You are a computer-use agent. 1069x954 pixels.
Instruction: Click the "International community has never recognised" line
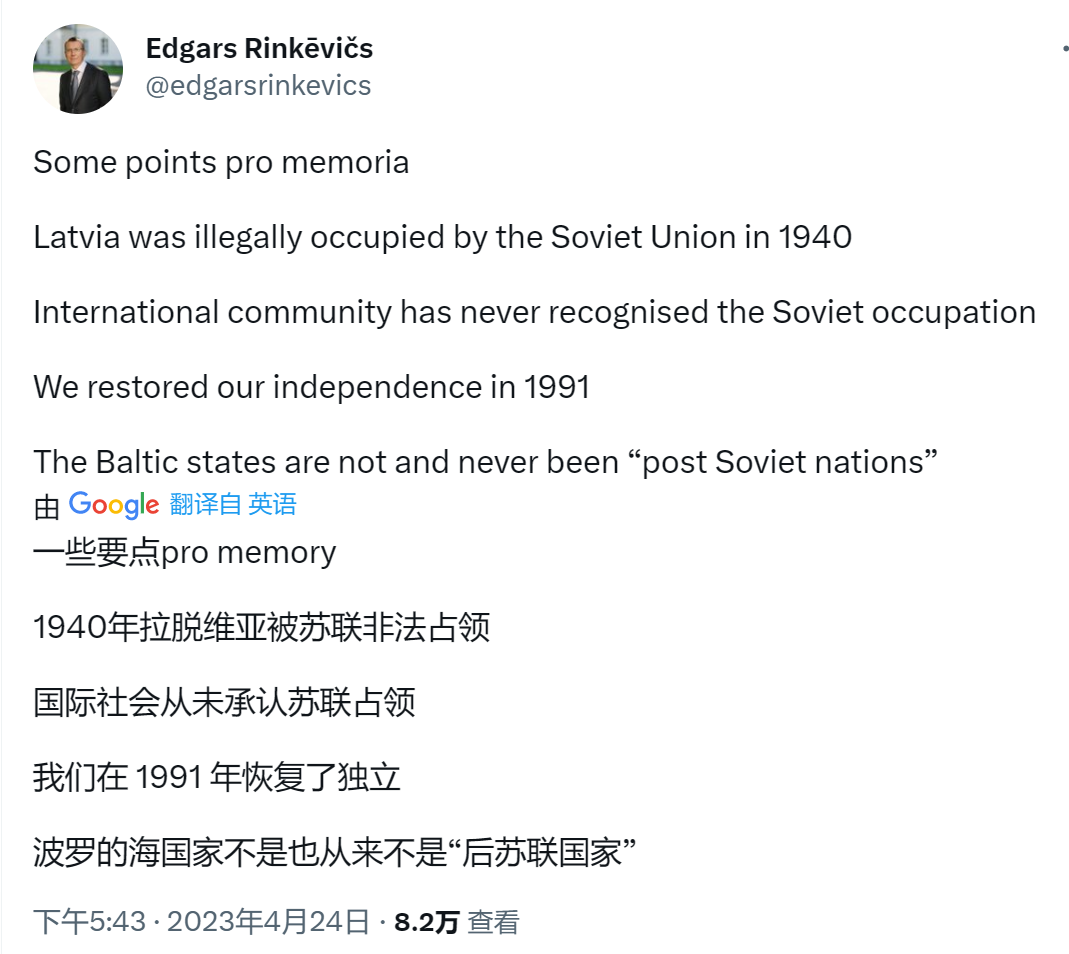coord(534,312)
